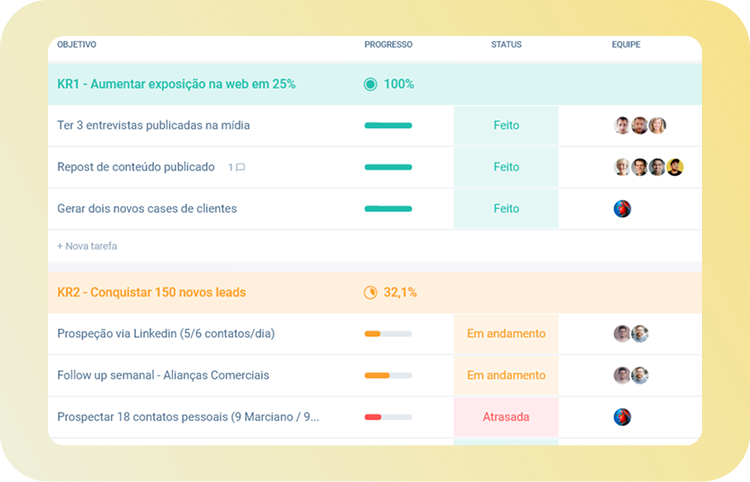This screenshot has height=482, width=750.
Task: Click the avatar on Gerar dois novos cases row
Action: click(x=622, y=209)
